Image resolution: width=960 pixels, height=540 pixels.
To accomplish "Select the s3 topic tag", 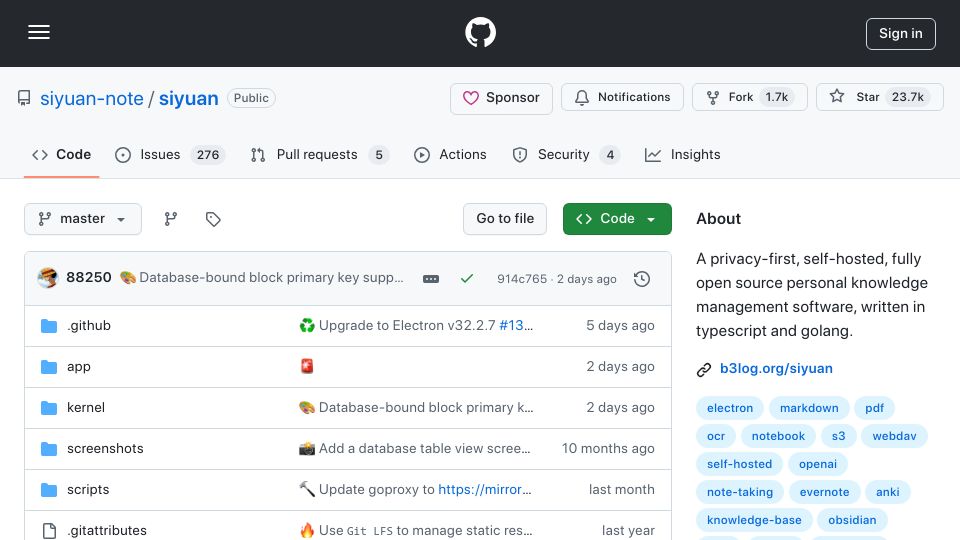I will pyautogui.click(x=838, y=437).
